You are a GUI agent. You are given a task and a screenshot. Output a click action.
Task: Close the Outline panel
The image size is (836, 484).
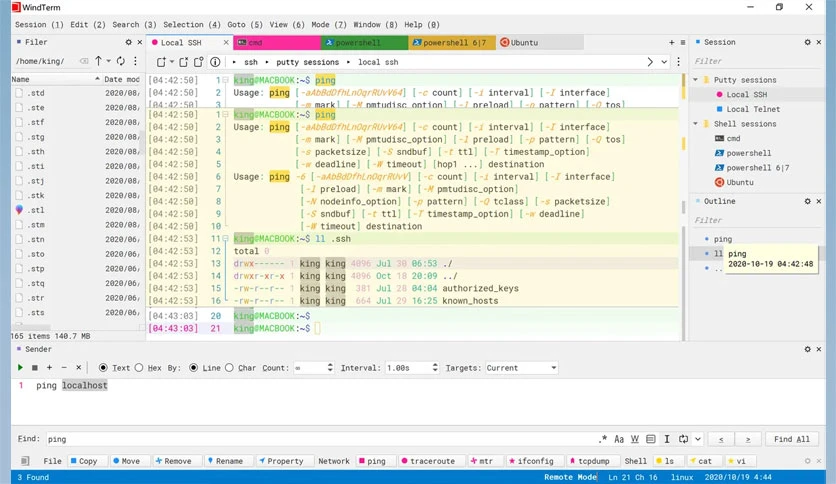(819, 201)
